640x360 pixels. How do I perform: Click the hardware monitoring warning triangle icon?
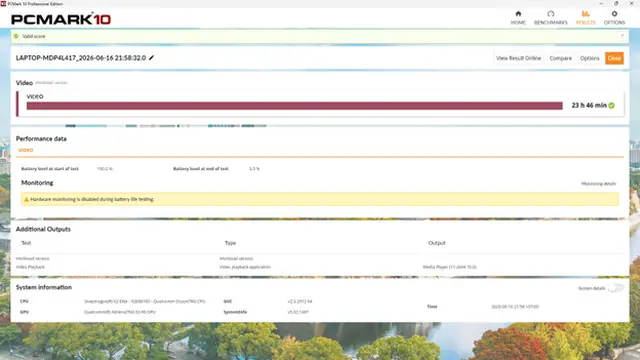(x=27, y=199)
